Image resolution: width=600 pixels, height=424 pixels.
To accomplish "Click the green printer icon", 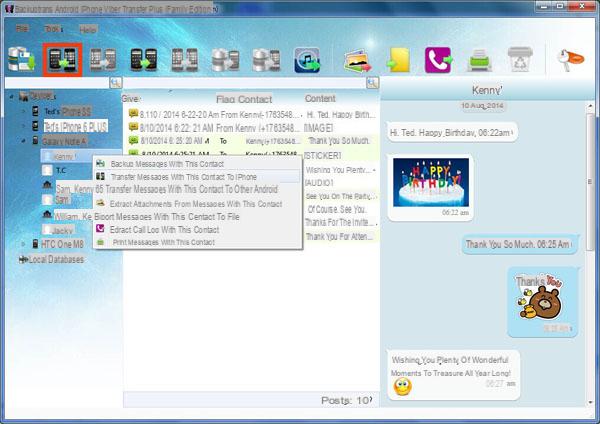I will (479, 60).
